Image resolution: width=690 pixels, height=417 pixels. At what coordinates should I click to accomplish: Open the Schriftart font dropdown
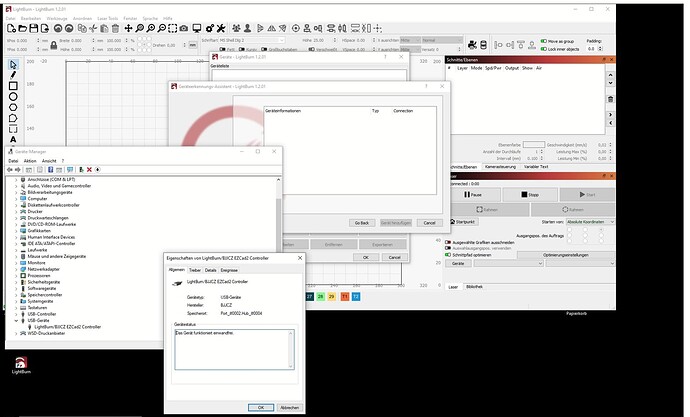tap(252, 40)
